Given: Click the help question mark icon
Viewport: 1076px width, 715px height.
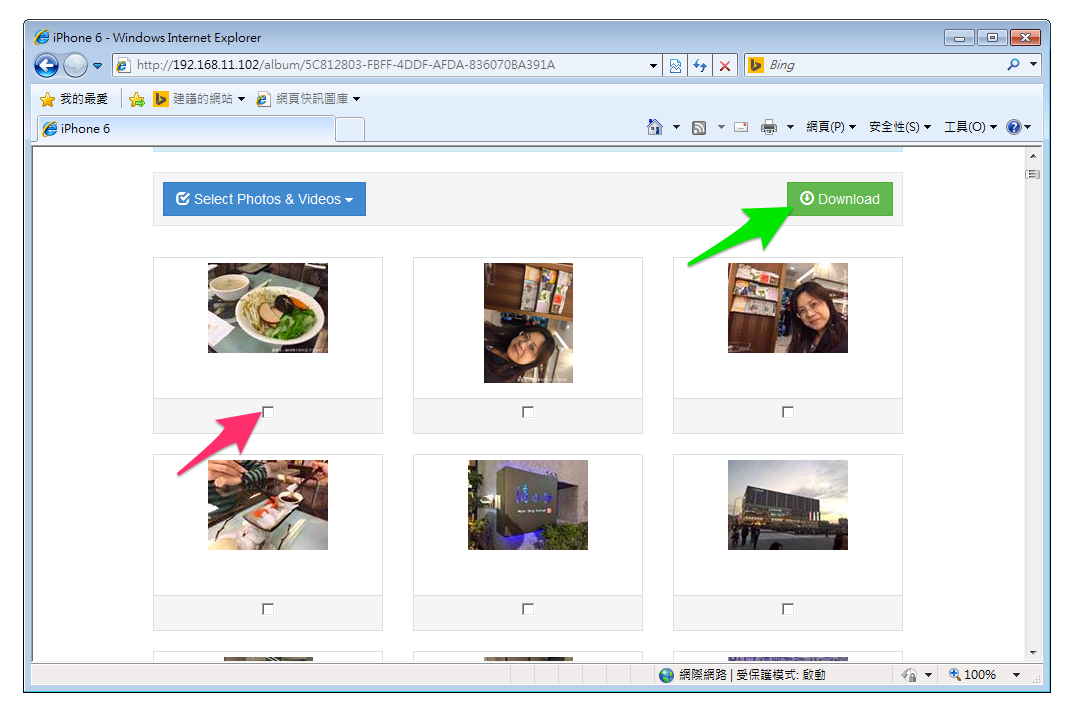Looking at the screenshot, I should click(x=1014, y=127).
